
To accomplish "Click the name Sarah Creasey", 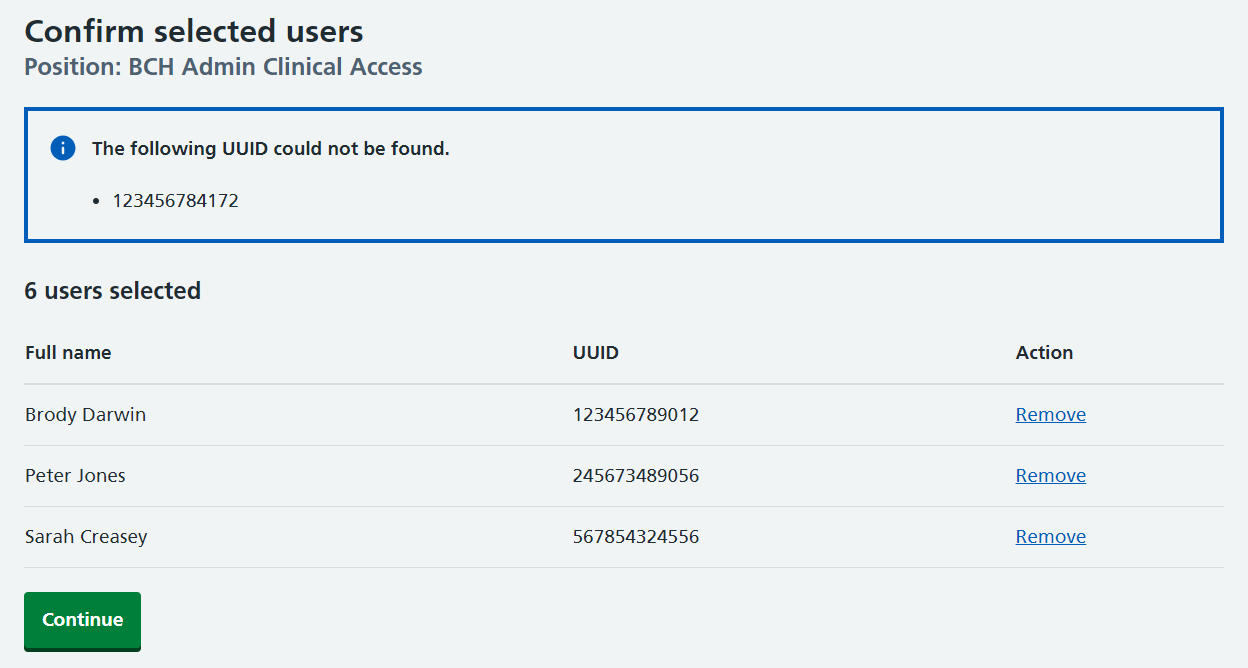I will click(x=86, y=537).
